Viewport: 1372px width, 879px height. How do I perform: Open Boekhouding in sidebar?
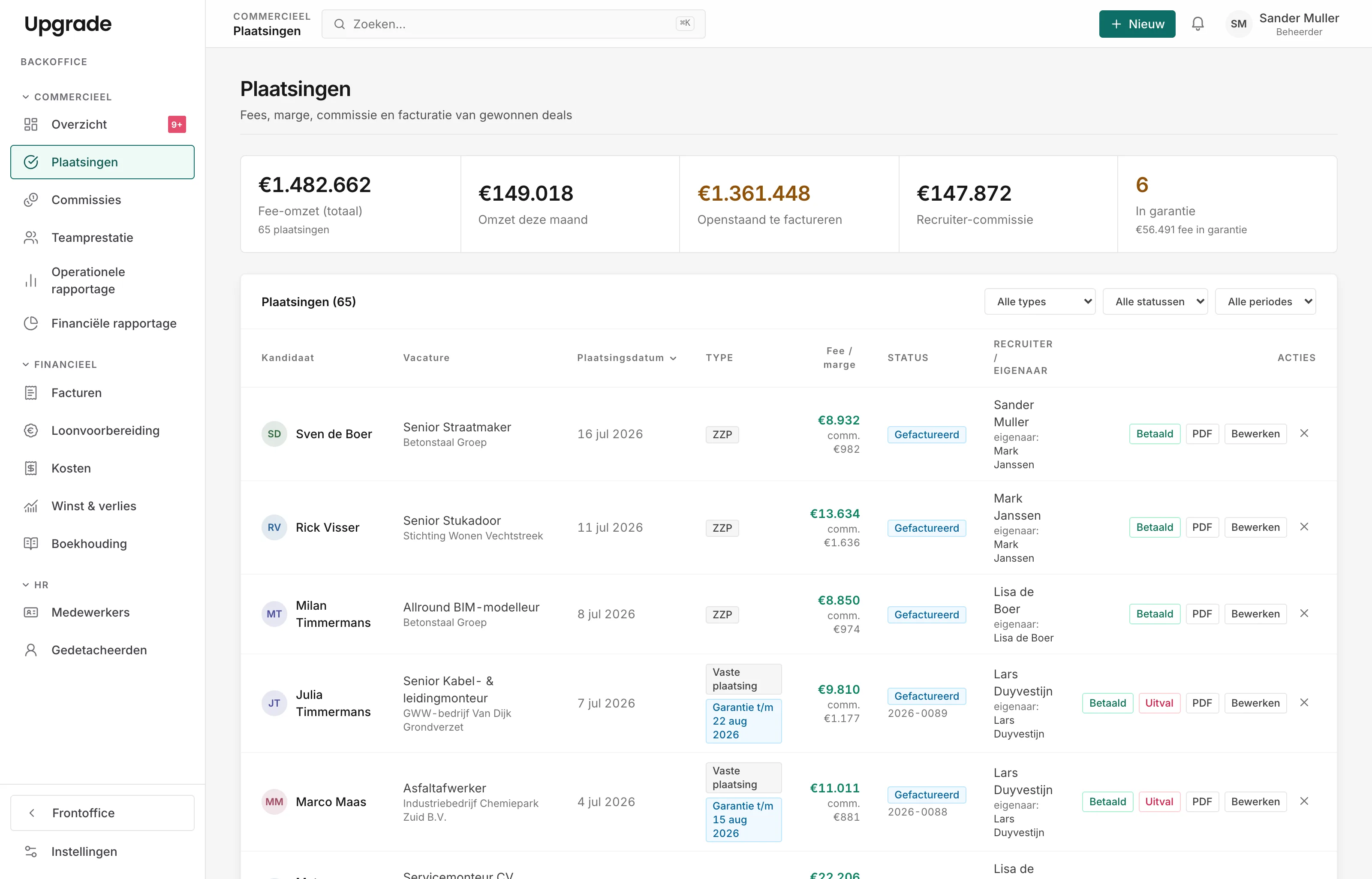102,543
